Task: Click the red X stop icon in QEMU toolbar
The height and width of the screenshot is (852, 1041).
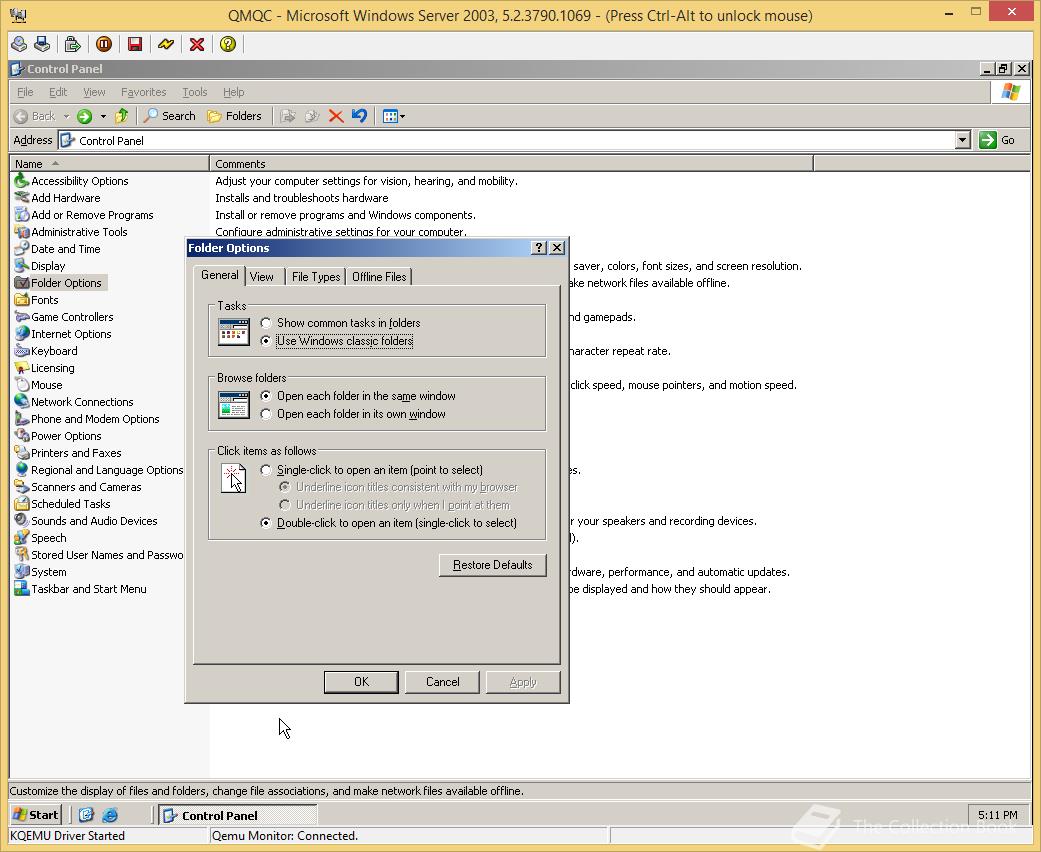Action: (x=197, y=44)
